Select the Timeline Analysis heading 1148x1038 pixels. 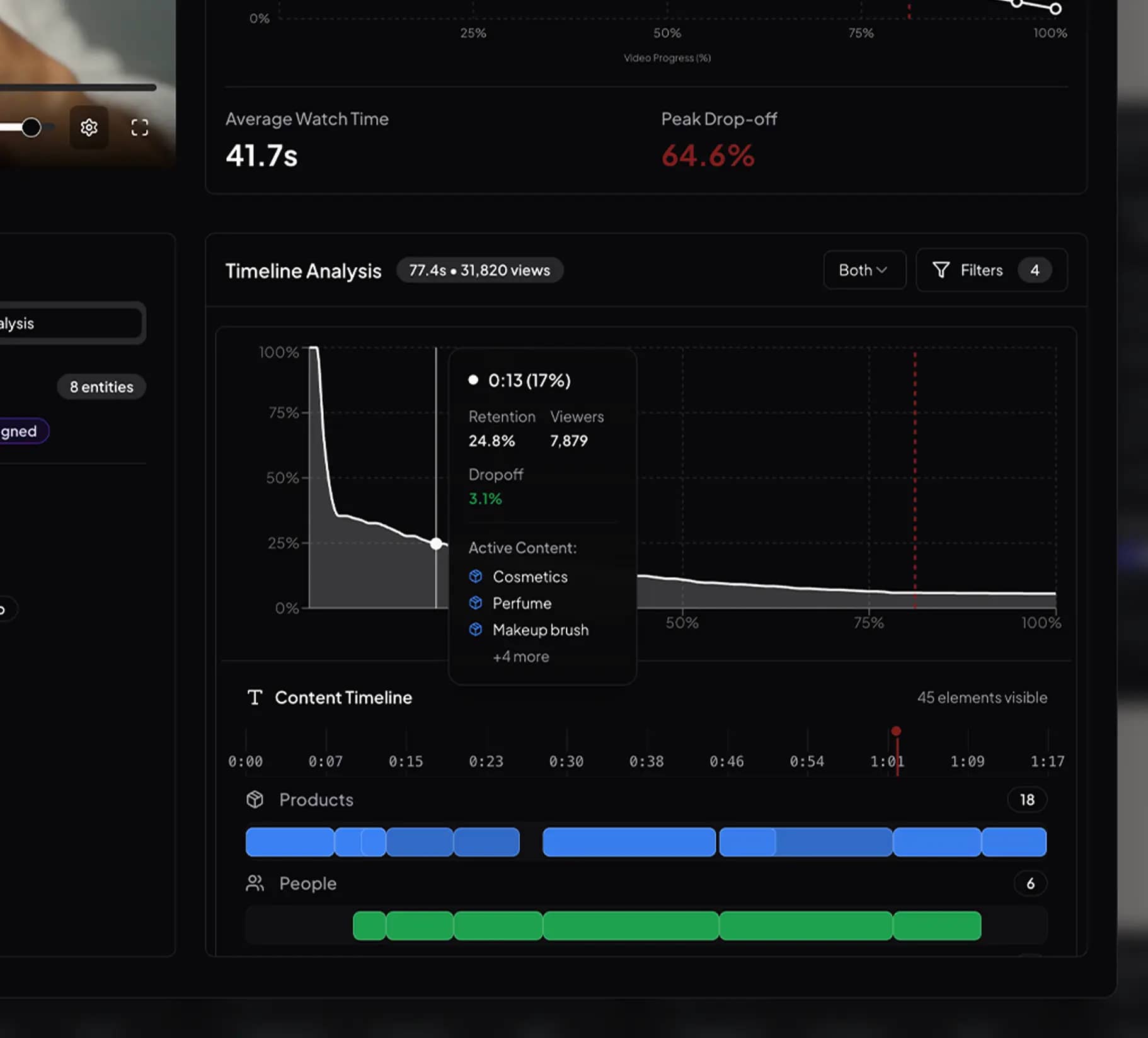coord(303,270)
